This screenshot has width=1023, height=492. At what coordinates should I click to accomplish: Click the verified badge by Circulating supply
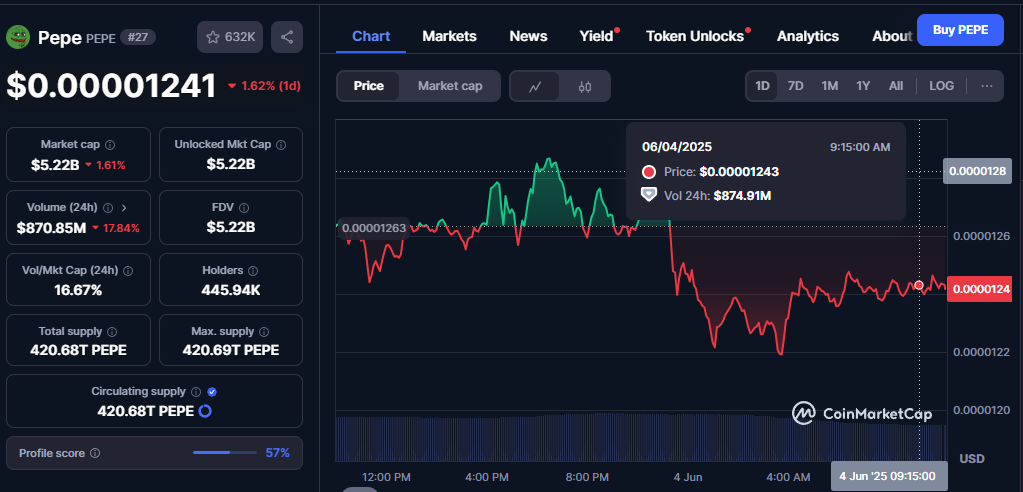tap(211, 392)
